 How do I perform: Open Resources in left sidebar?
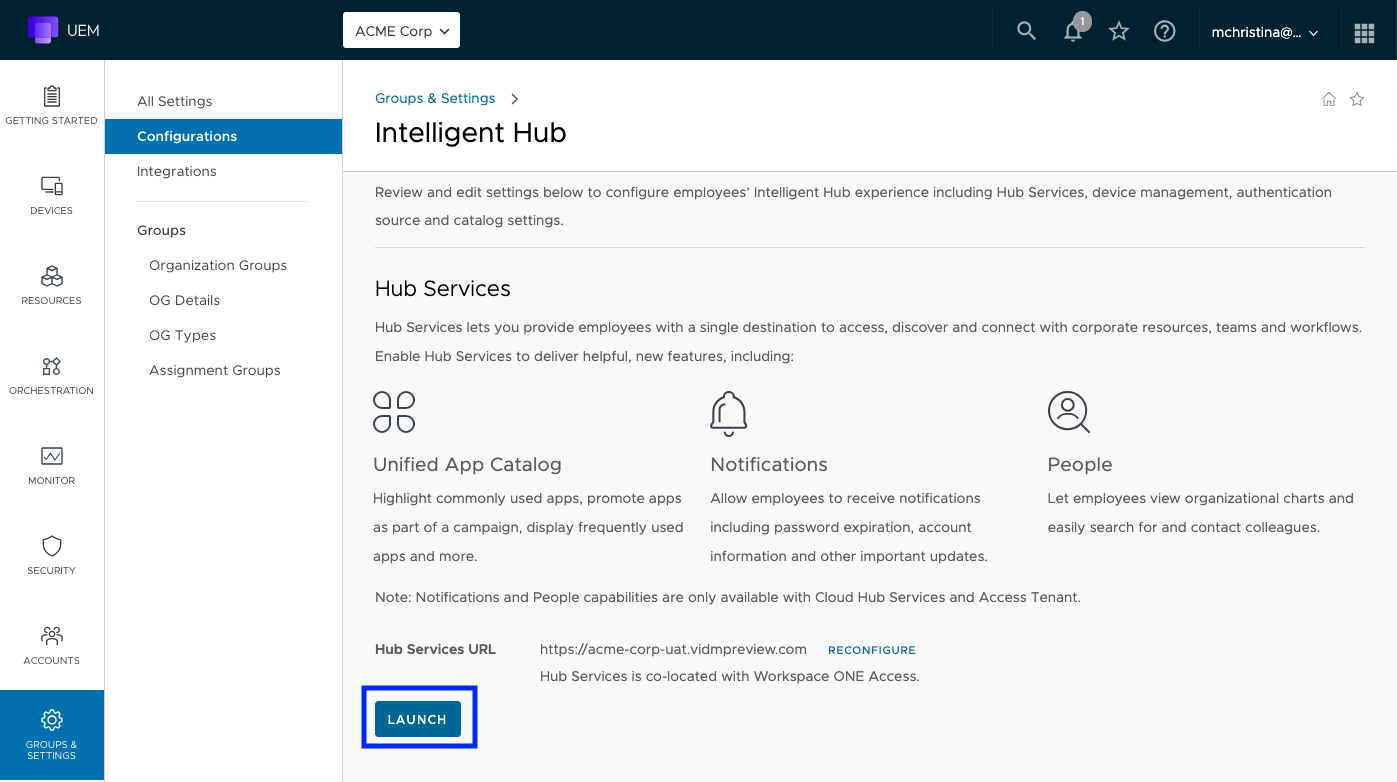(52, 285)
